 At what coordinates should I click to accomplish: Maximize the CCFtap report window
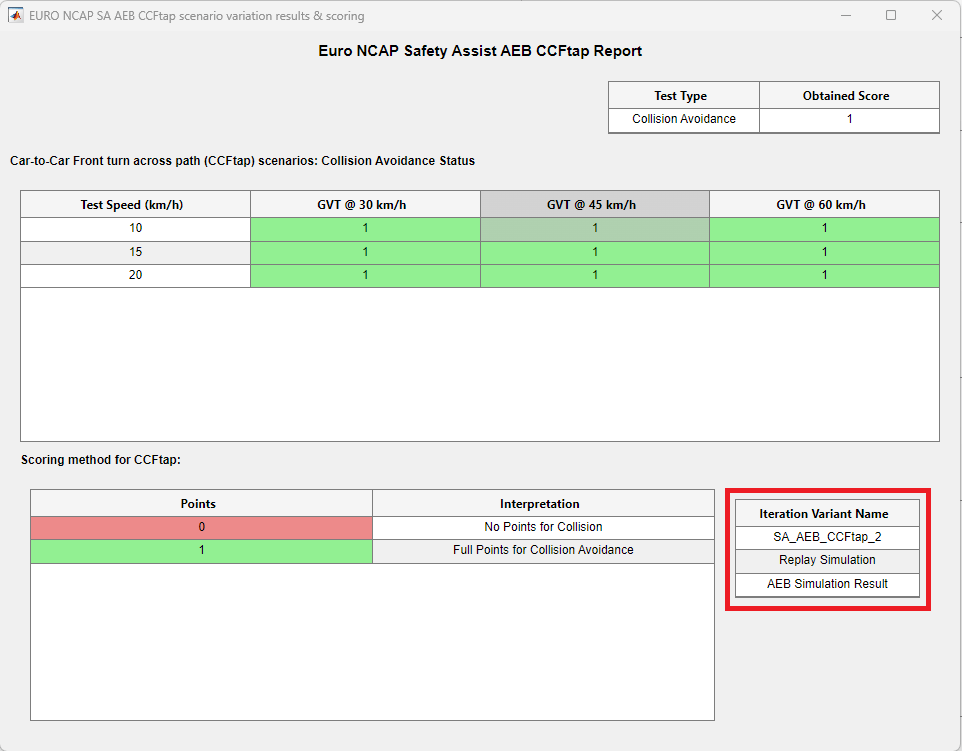[x=891, y=15]
